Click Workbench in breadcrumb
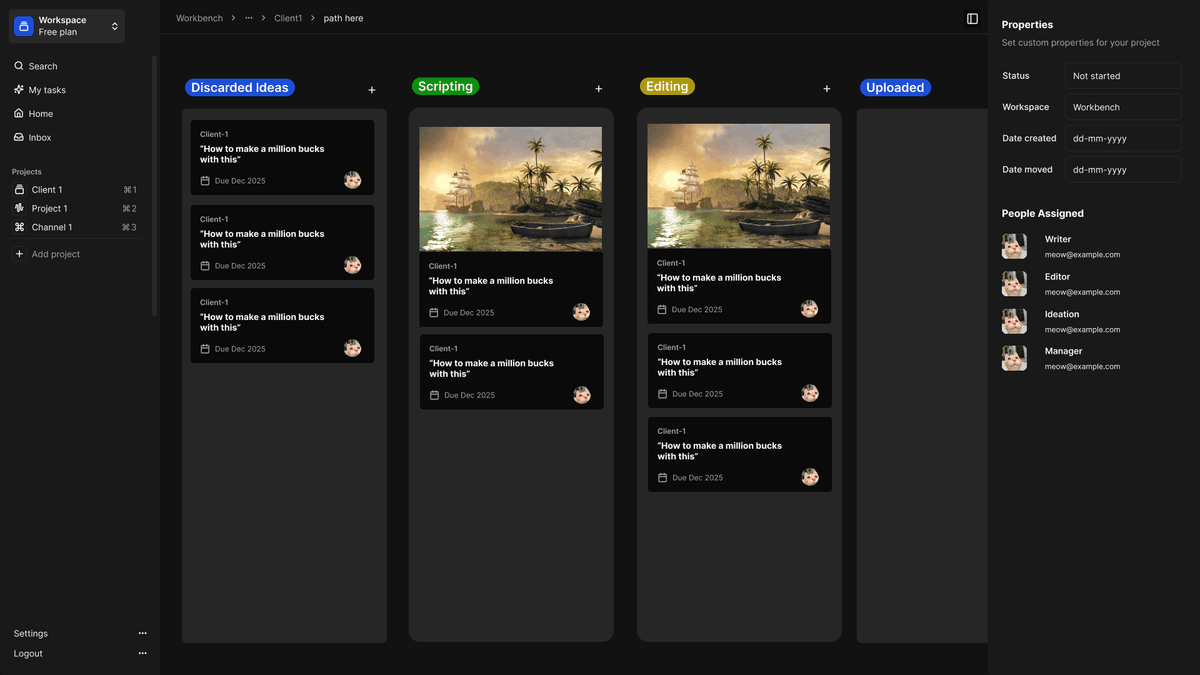This screenshot has width=1200, height=675. click(x=199, y=18)
